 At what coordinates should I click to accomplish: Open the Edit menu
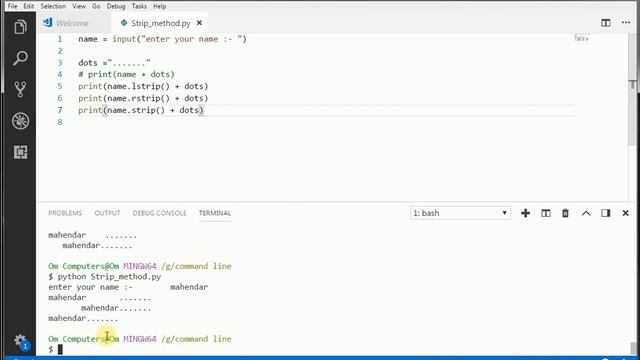(x=29, y=6)
